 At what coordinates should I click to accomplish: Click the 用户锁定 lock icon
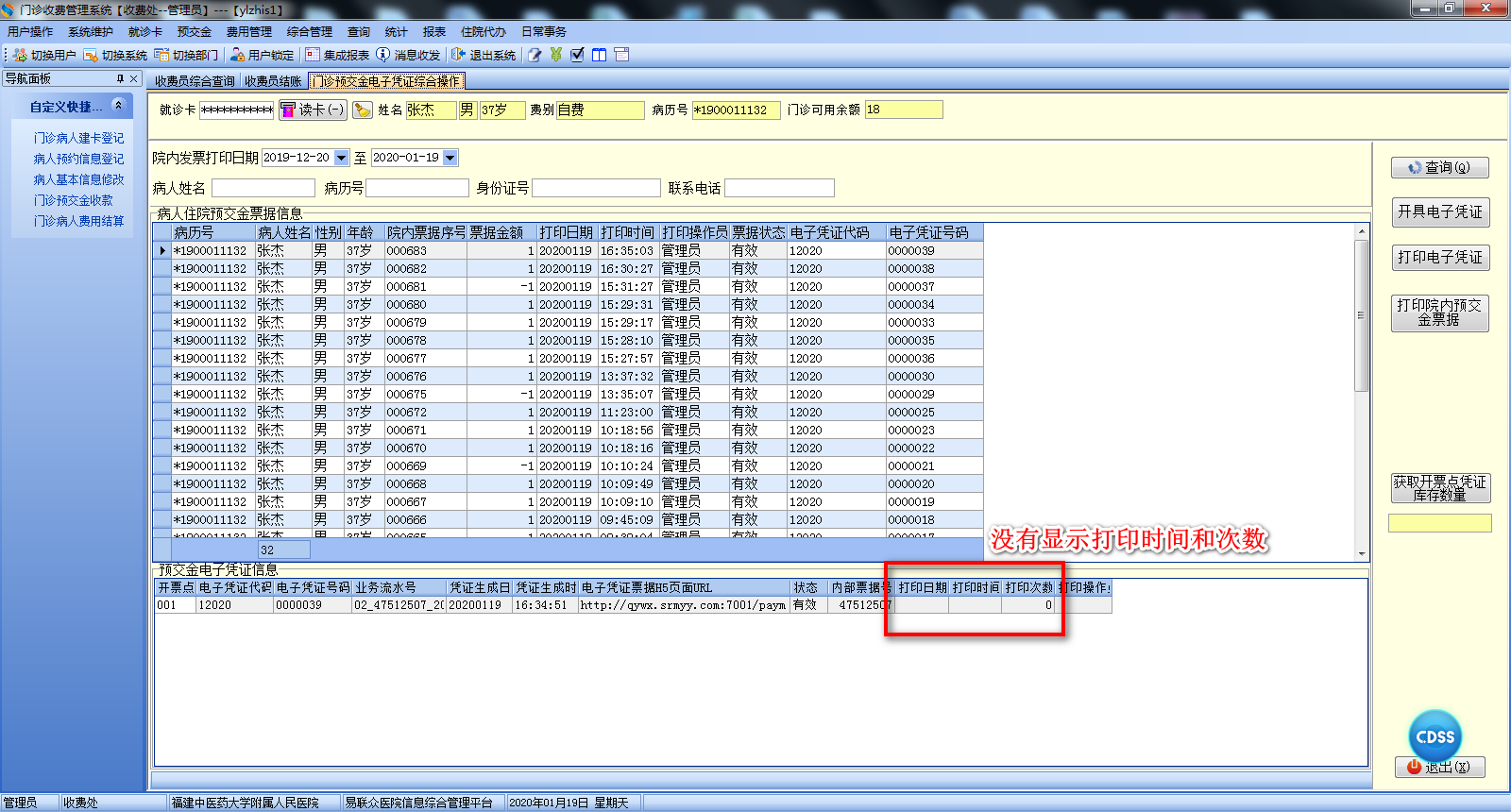coord(238,55)
